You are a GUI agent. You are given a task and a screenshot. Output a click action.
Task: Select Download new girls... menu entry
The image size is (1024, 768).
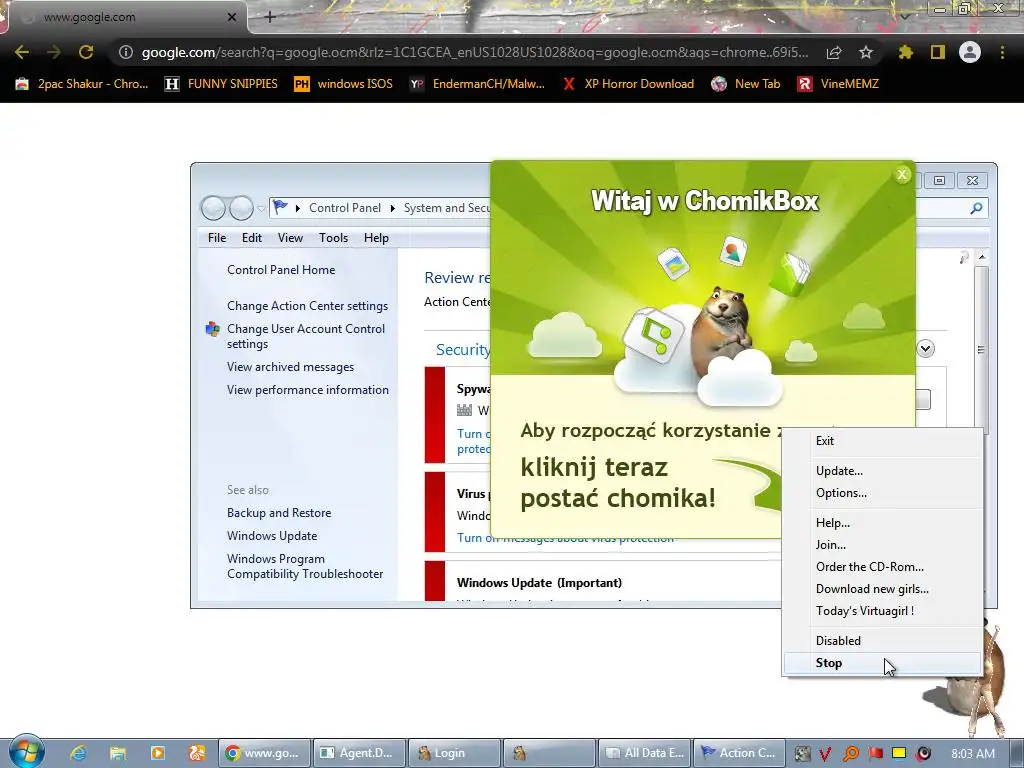click(x=882, y=589)
